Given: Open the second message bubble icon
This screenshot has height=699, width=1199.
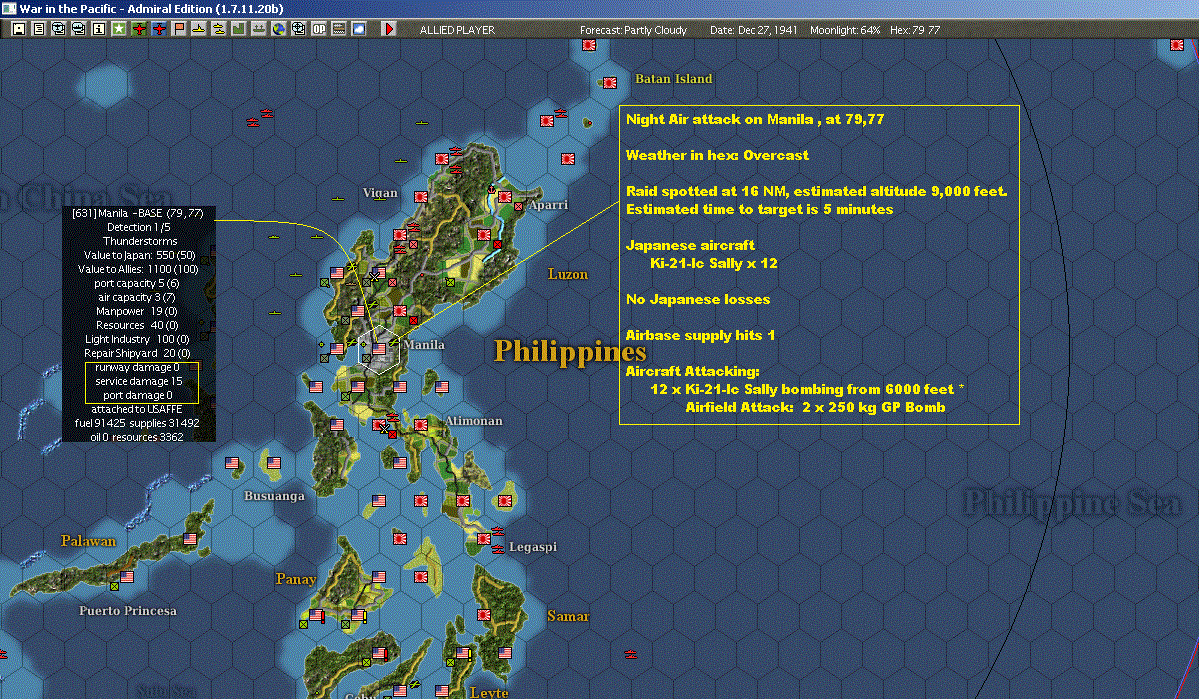Looking at the screenshot, I should point(79,29).
